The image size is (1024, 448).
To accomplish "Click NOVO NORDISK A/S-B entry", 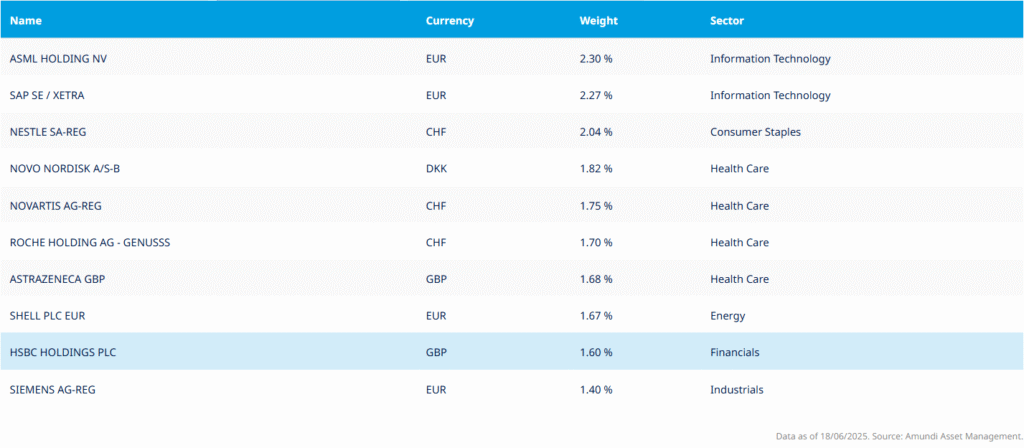I will coord(65,168).
